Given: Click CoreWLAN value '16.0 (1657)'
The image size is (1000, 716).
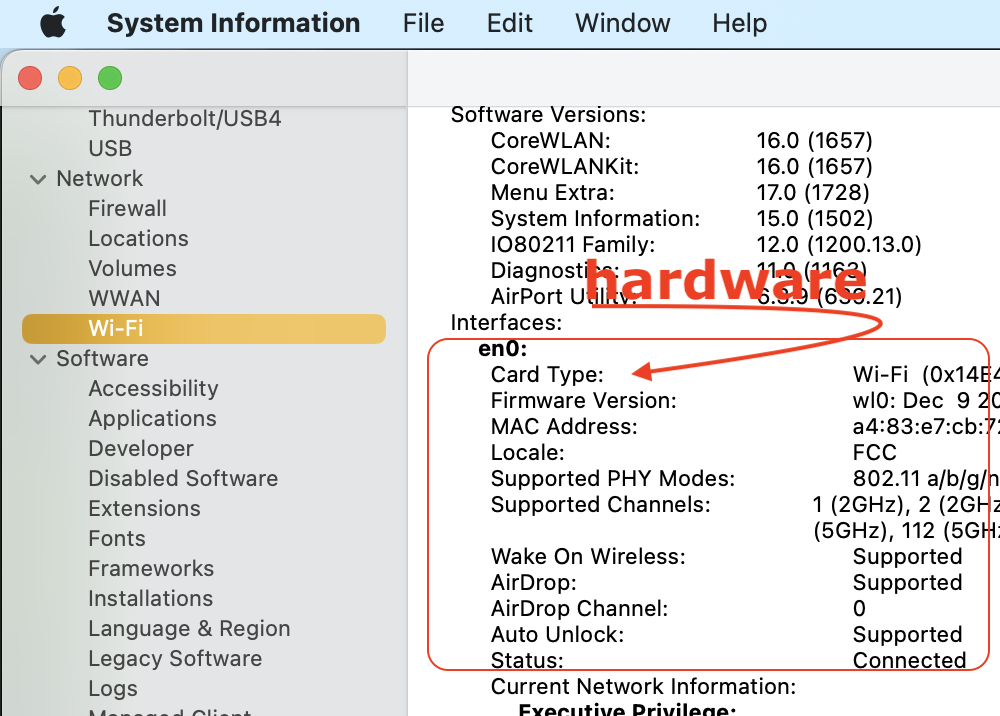Looking at the screenshot, I should click(814, 140).
